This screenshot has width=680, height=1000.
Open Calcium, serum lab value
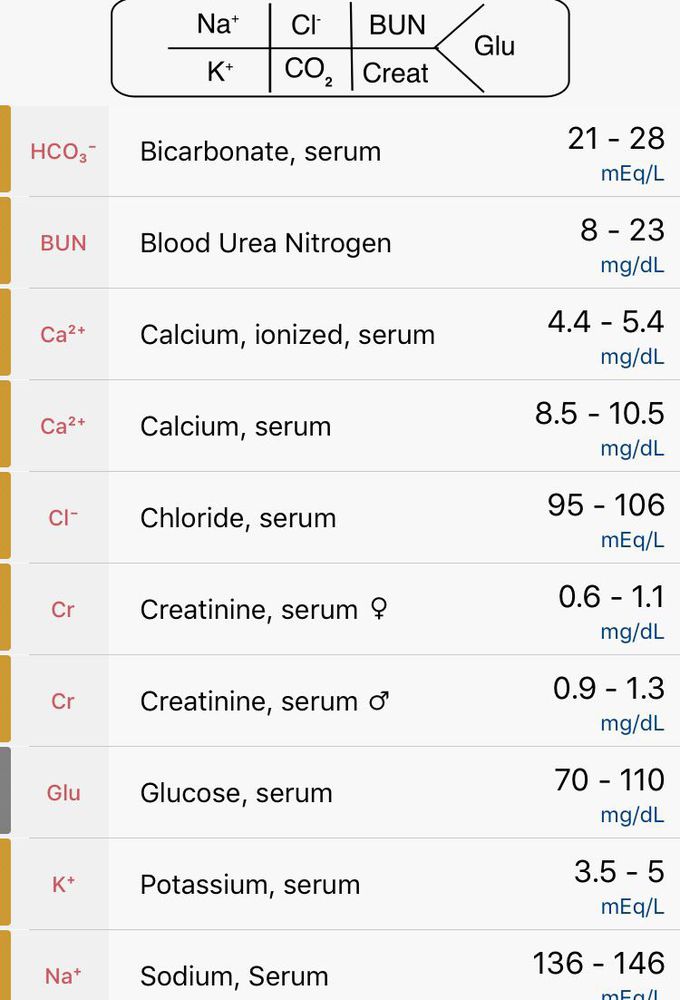tap(235, 427)
